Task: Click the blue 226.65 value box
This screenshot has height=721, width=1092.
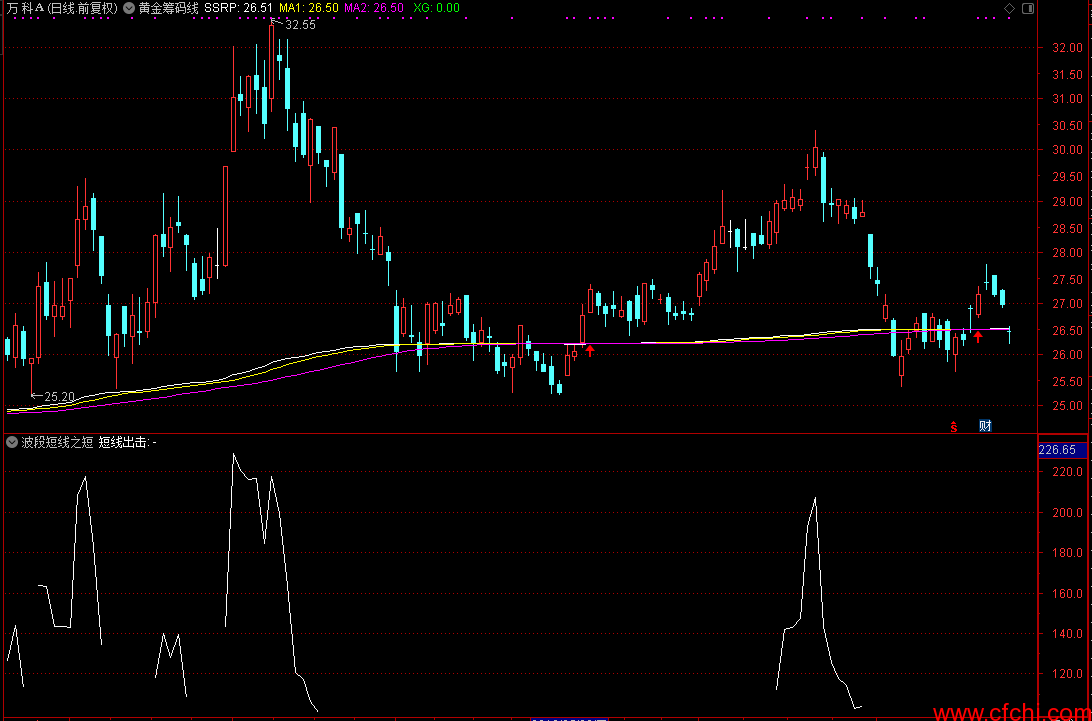Action: 1058,450
